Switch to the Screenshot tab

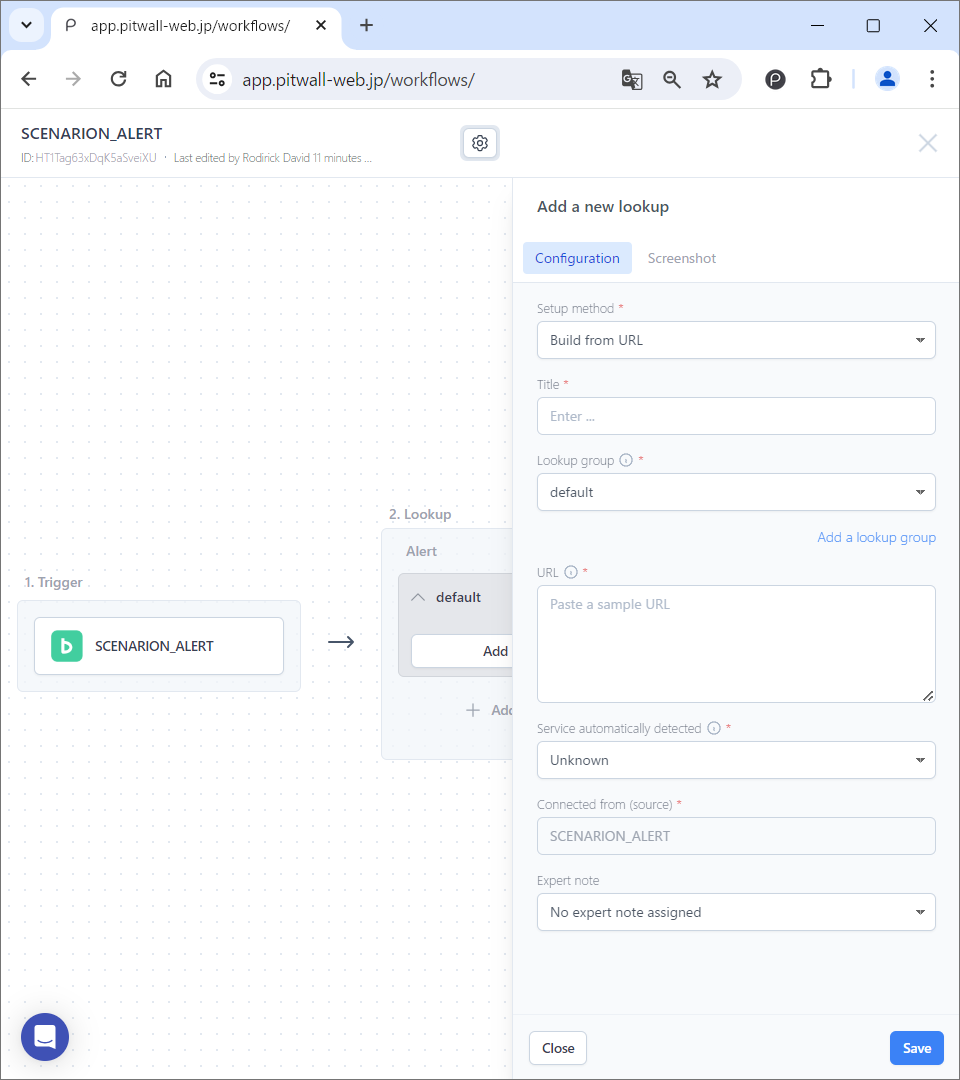click(x=681, y=258)
